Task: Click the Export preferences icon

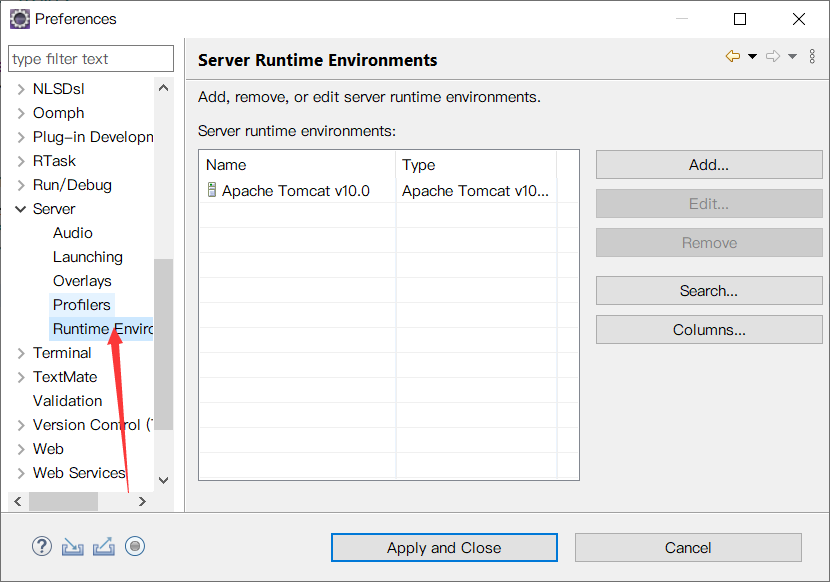Action: [x=104, y=546]
